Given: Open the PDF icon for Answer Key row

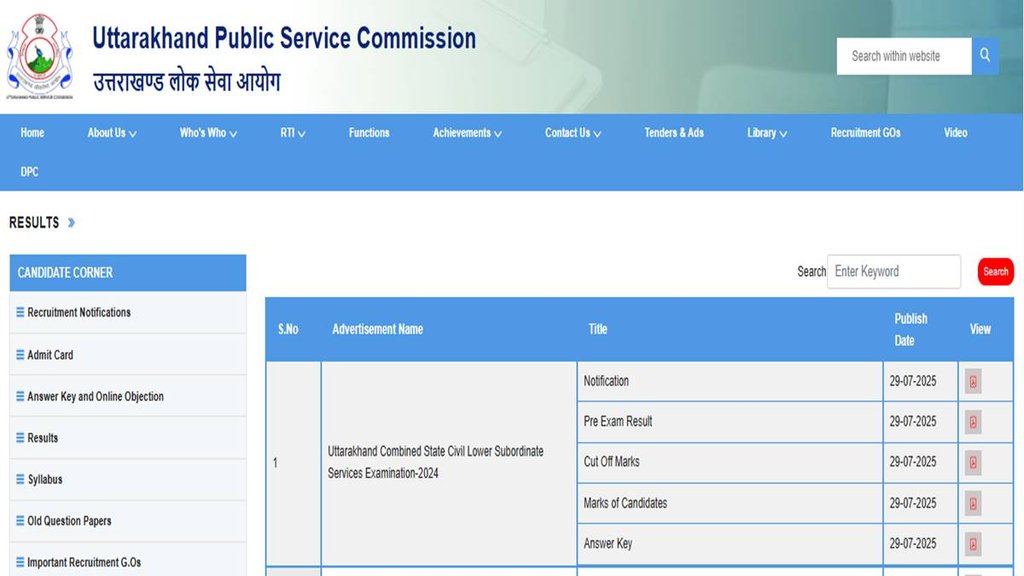Looking at the screenshot, I should pyautogui.click(x=973, y=544).
